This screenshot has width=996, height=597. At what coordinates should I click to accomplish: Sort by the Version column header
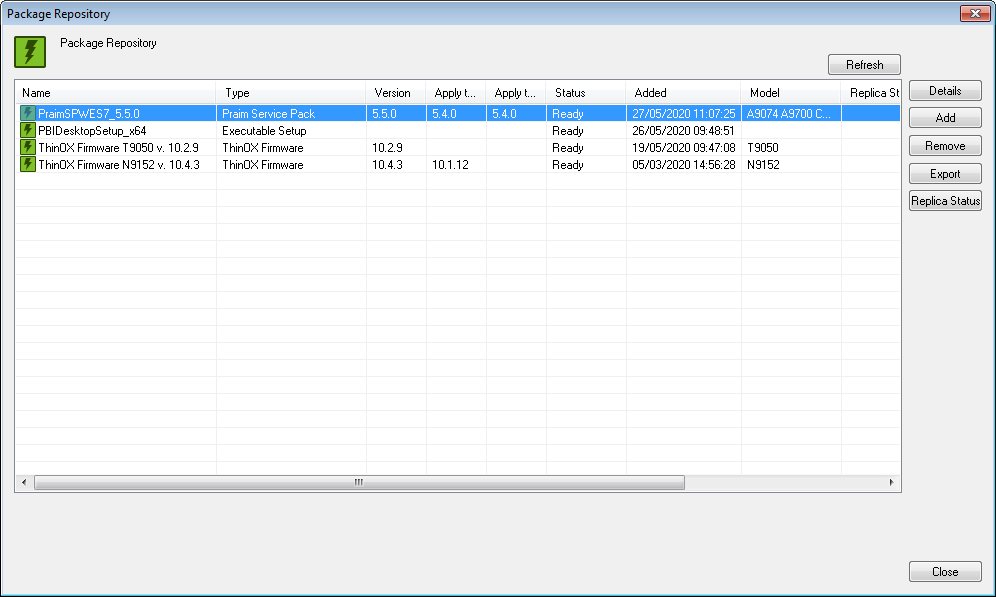(396, 93)
